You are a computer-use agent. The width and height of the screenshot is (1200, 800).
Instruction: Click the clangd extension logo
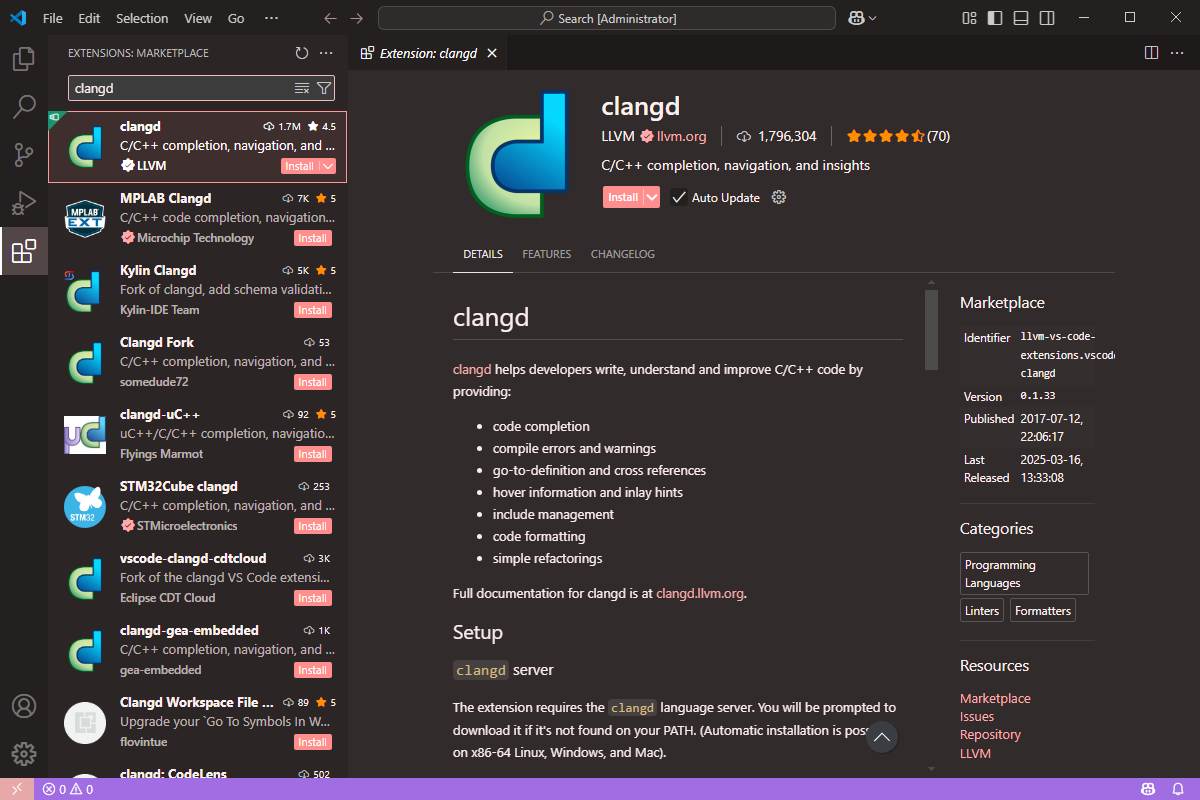point(517,153)
